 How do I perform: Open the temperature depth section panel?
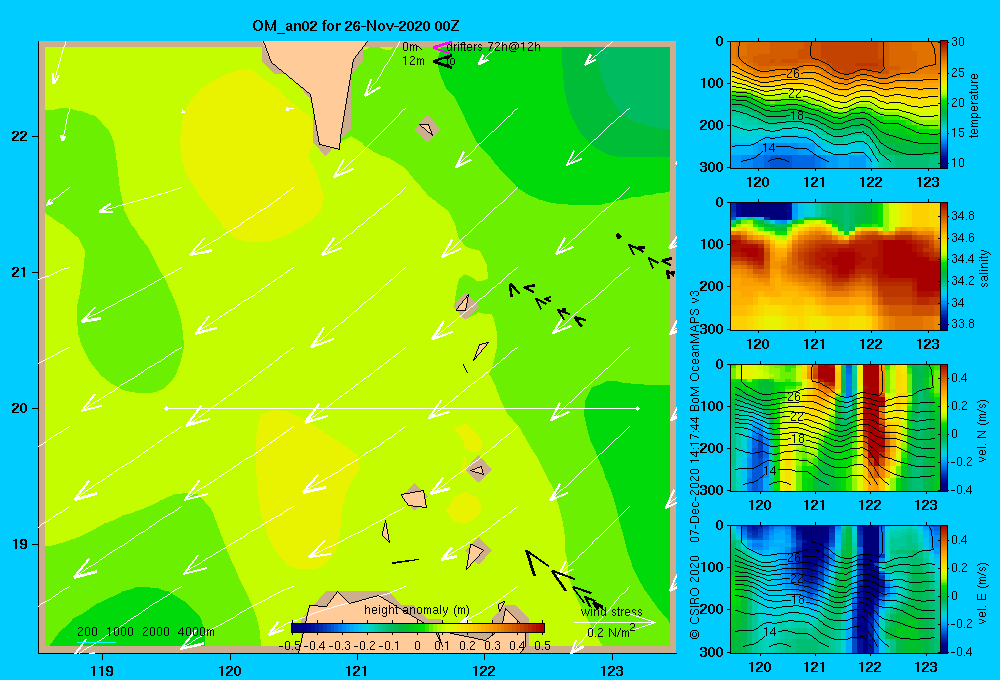tap(834, 105)
